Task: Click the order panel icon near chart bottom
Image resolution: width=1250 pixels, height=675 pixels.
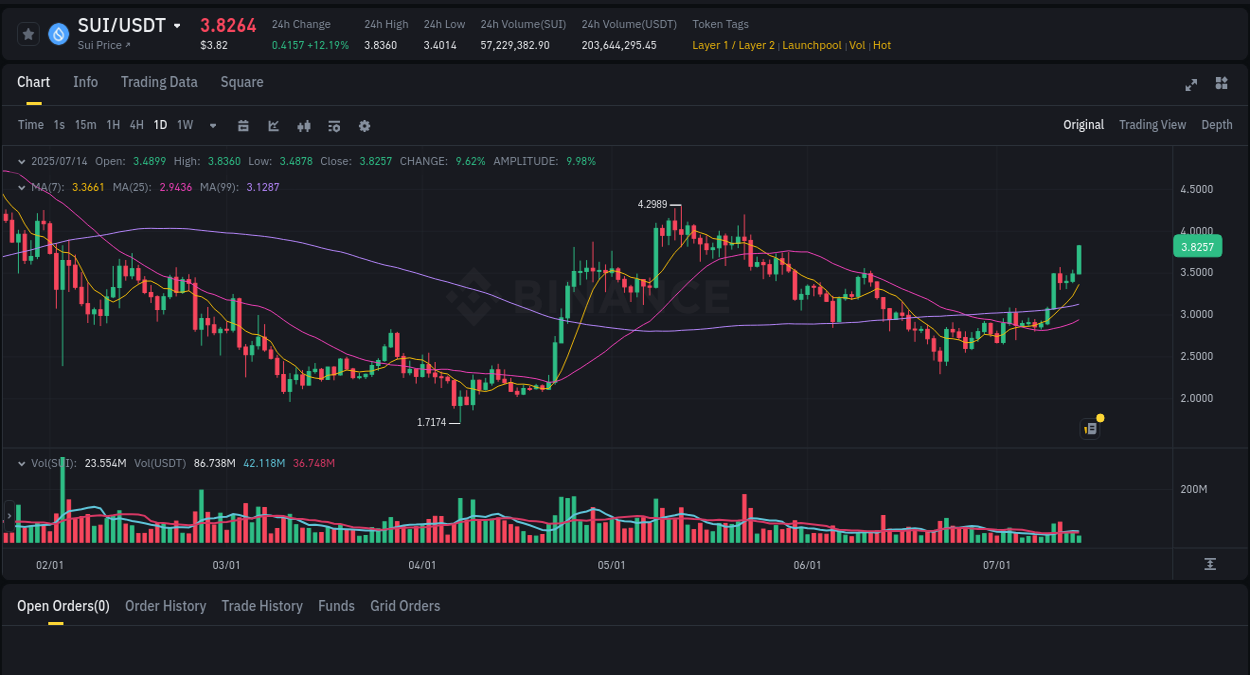Action: click(x=1089, y=428)
